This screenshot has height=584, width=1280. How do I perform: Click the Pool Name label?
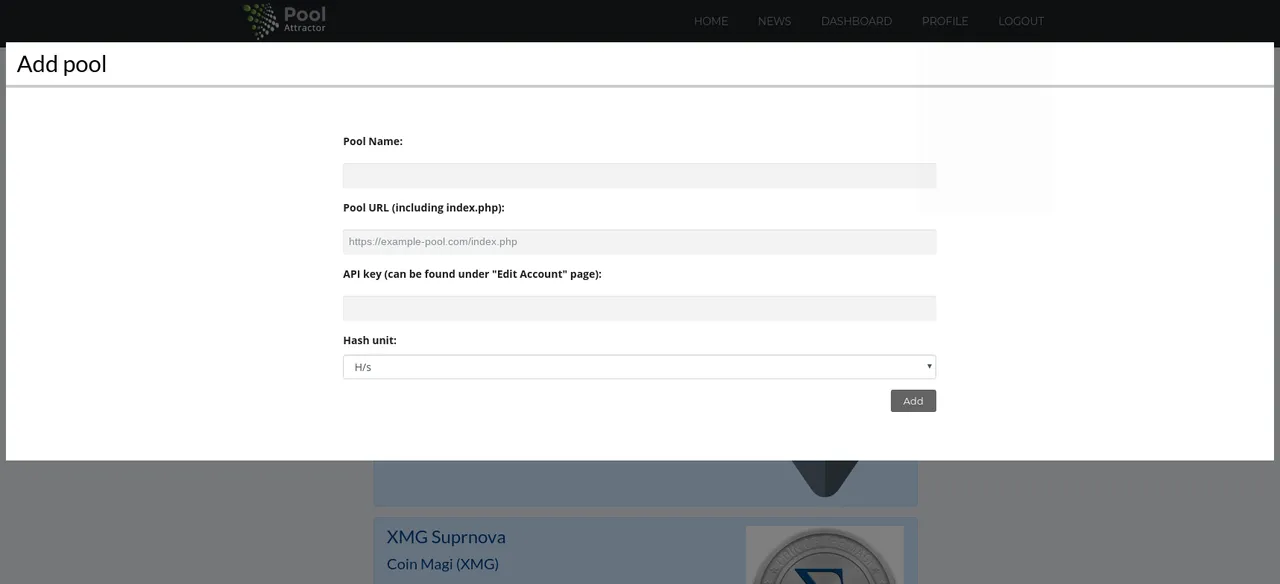tap(373, 141)
